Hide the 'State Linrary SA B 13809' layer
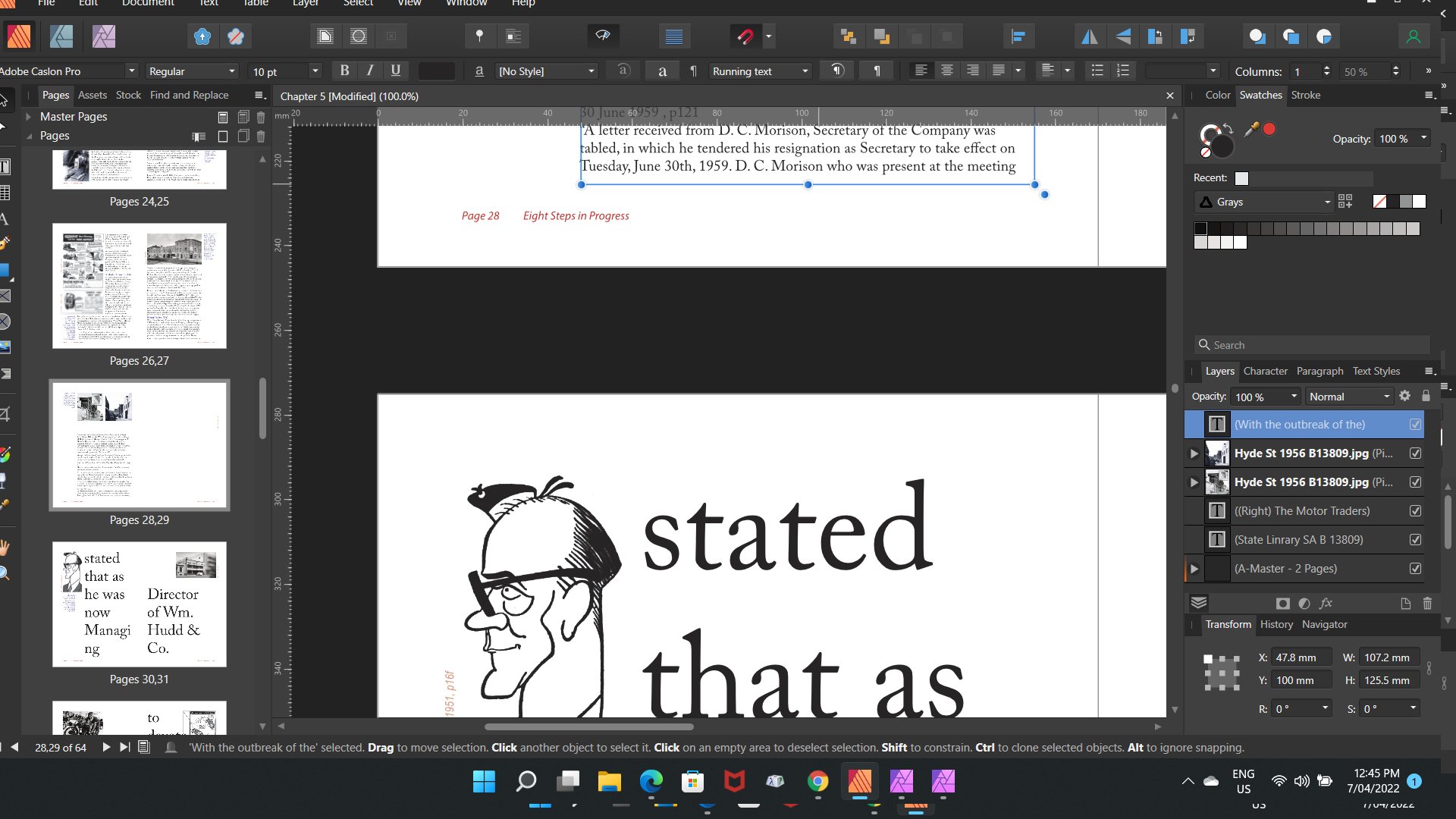The image size is (1456, 819). point(1415,540)
